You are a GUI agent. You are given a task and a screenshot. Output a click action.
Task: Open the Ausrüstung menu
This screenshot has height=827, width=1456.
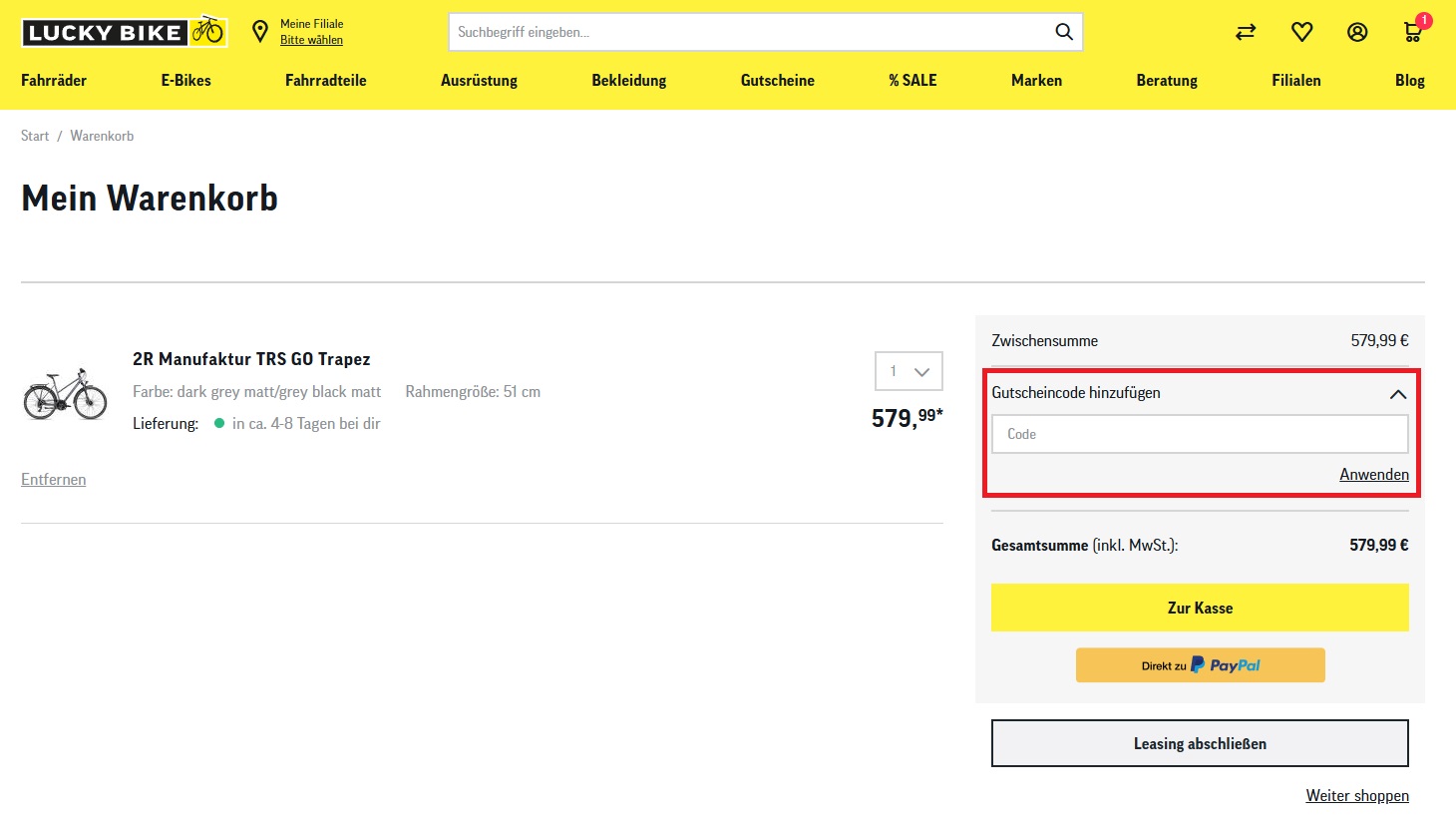pos(479,81)
